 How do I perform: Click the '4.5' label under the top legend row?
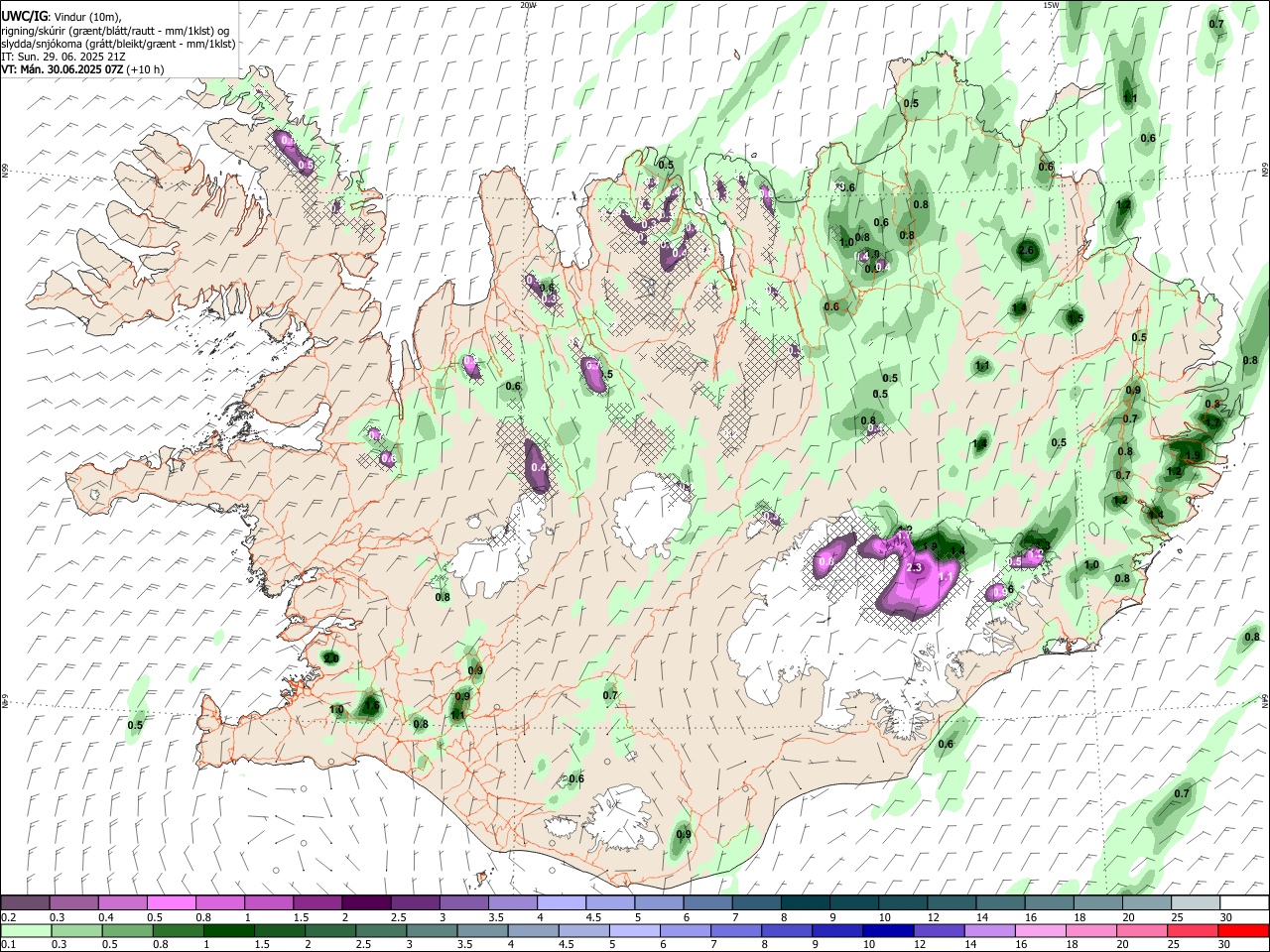(593, 917)
